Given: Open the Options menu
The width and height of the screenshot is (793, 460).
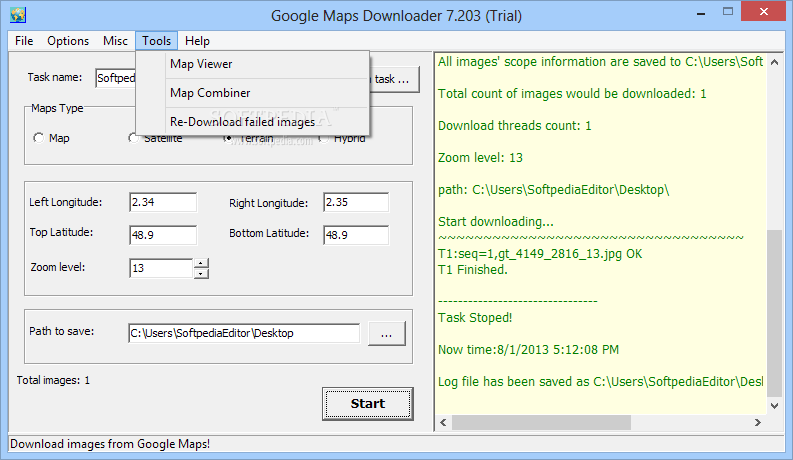Looking at the screenshot, I should tap(68, 41).
